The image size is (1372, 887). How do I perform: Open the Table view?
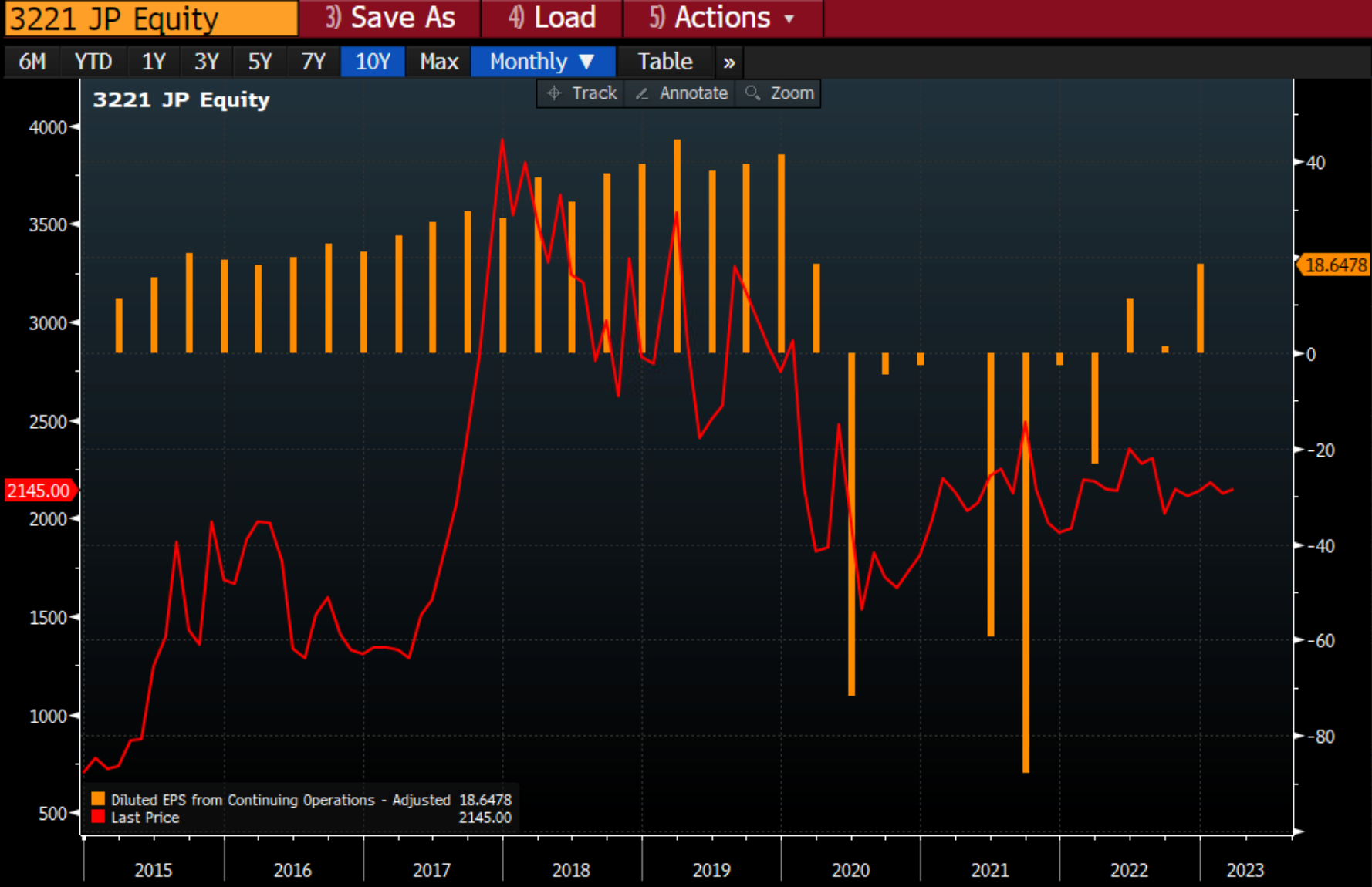click(664, 62)
